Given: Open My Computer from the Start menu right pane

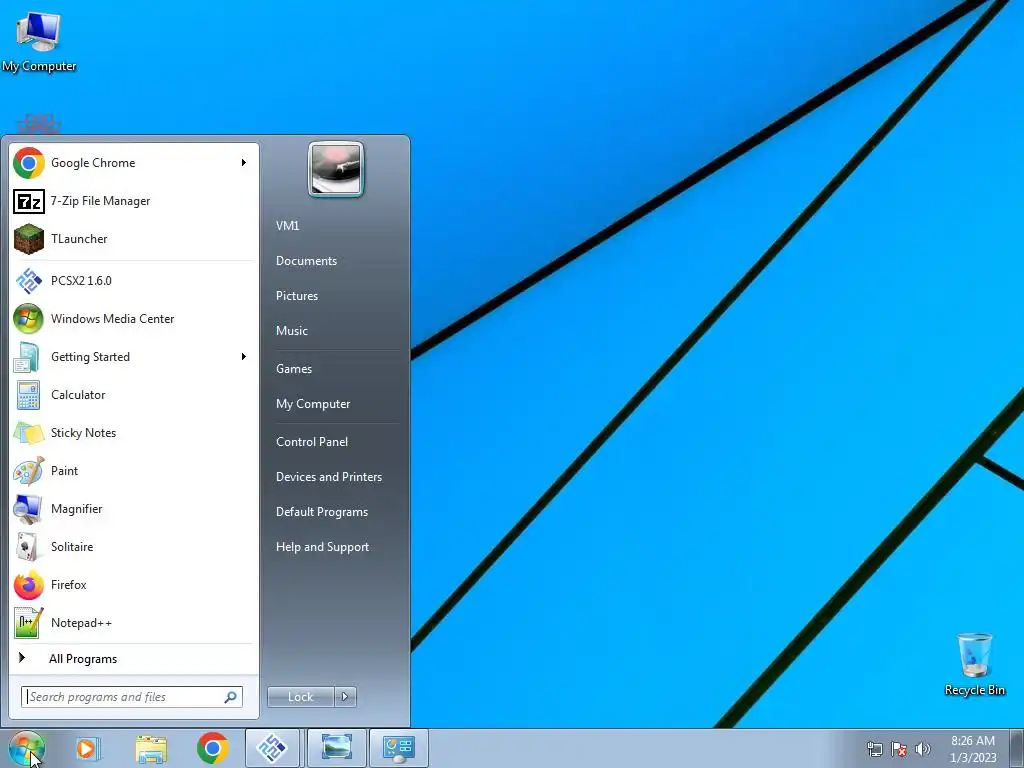Looking at the screenshot, I should 313,404.
